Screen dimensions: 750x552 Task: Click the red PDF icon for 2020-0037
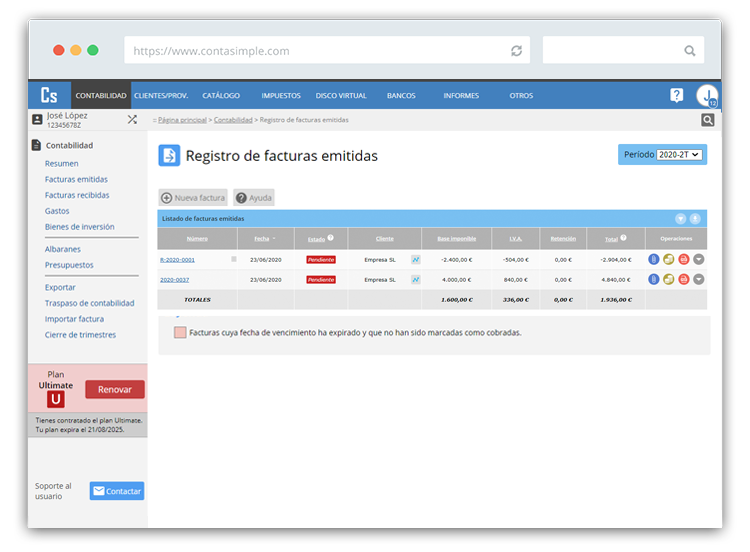point(684,279)
